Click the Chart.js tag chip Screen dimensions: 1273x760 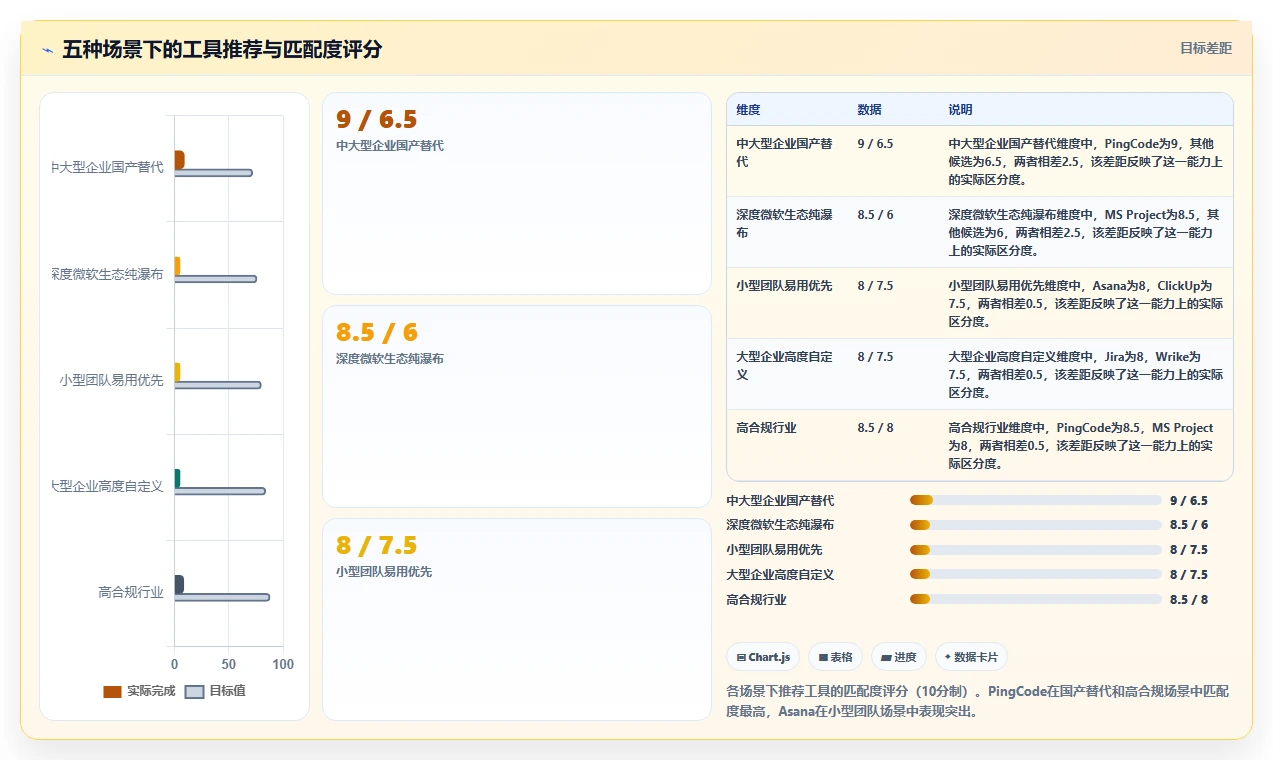coord(763,657)
